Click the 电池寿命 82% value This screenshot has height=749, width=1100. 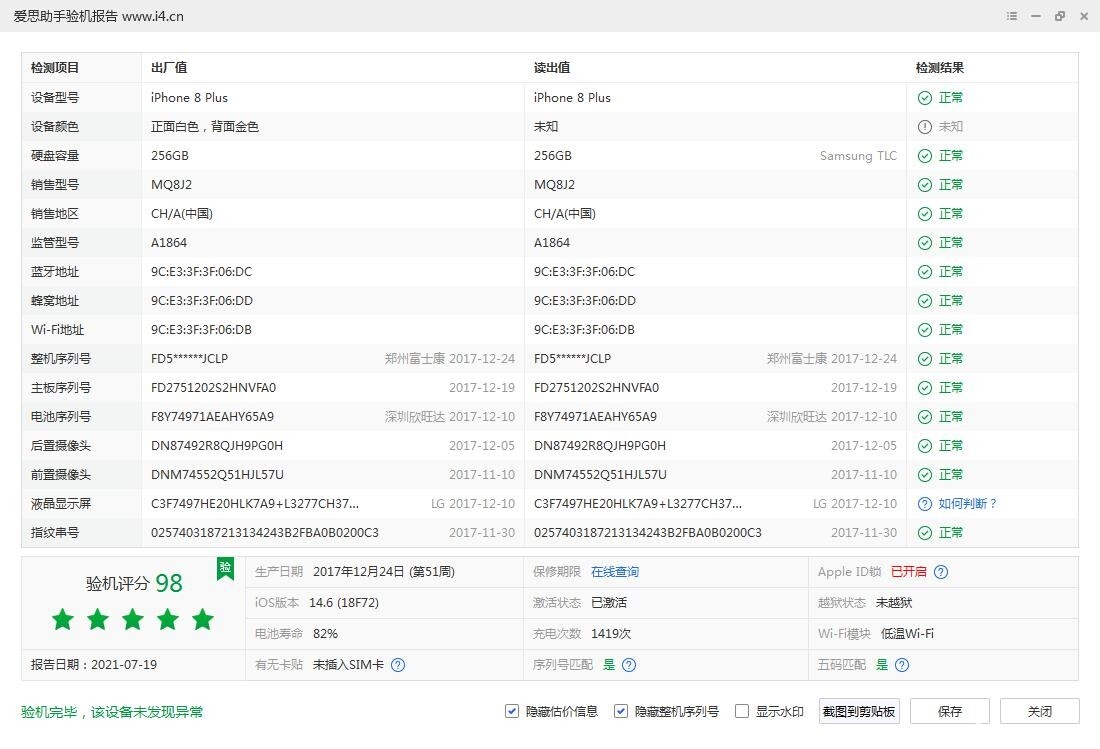click(x=326, y=634)
